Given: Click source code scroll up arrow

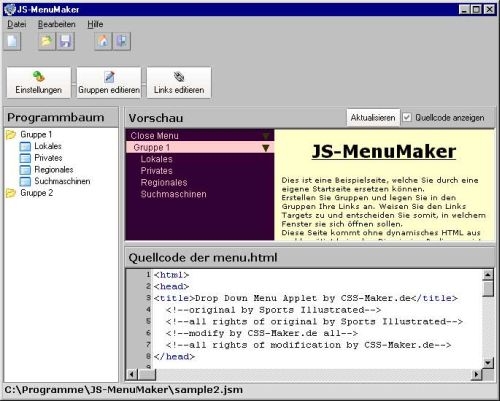Looking at the screenshot, I should pos(488,275).
